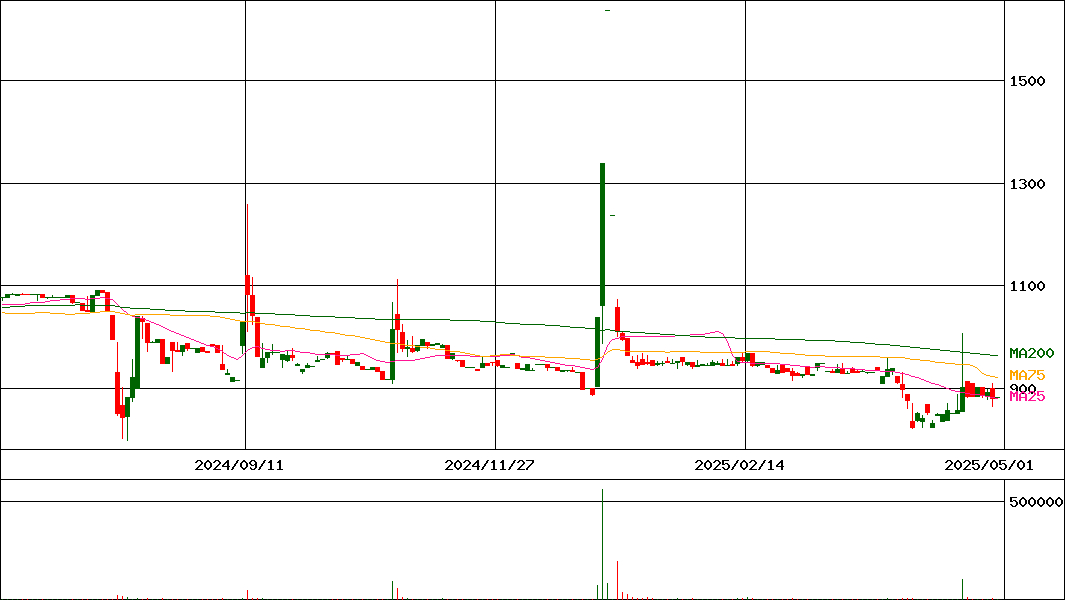Select the 2024/09/11 date label
This screenshot has height=600, width=1065.
click(x=238, y=465)
